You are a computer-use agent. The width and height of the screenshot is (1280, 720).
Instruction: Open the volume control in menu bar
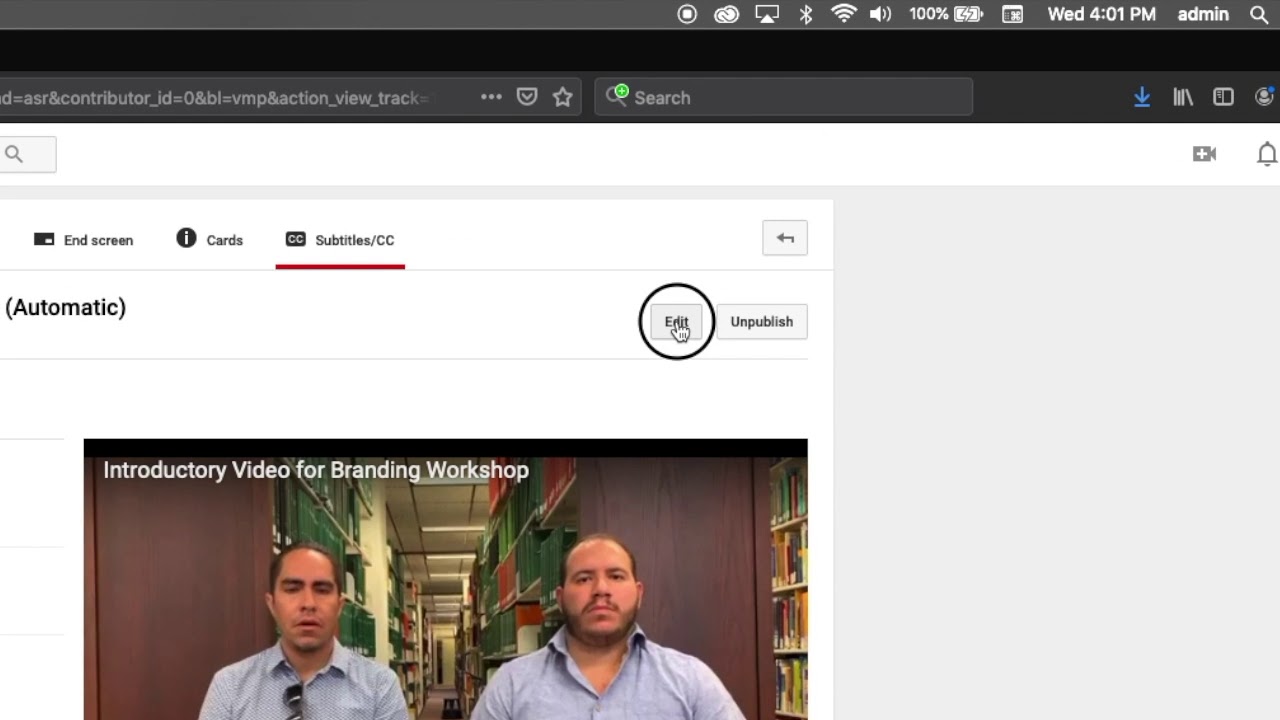click(x=880, y=14)
